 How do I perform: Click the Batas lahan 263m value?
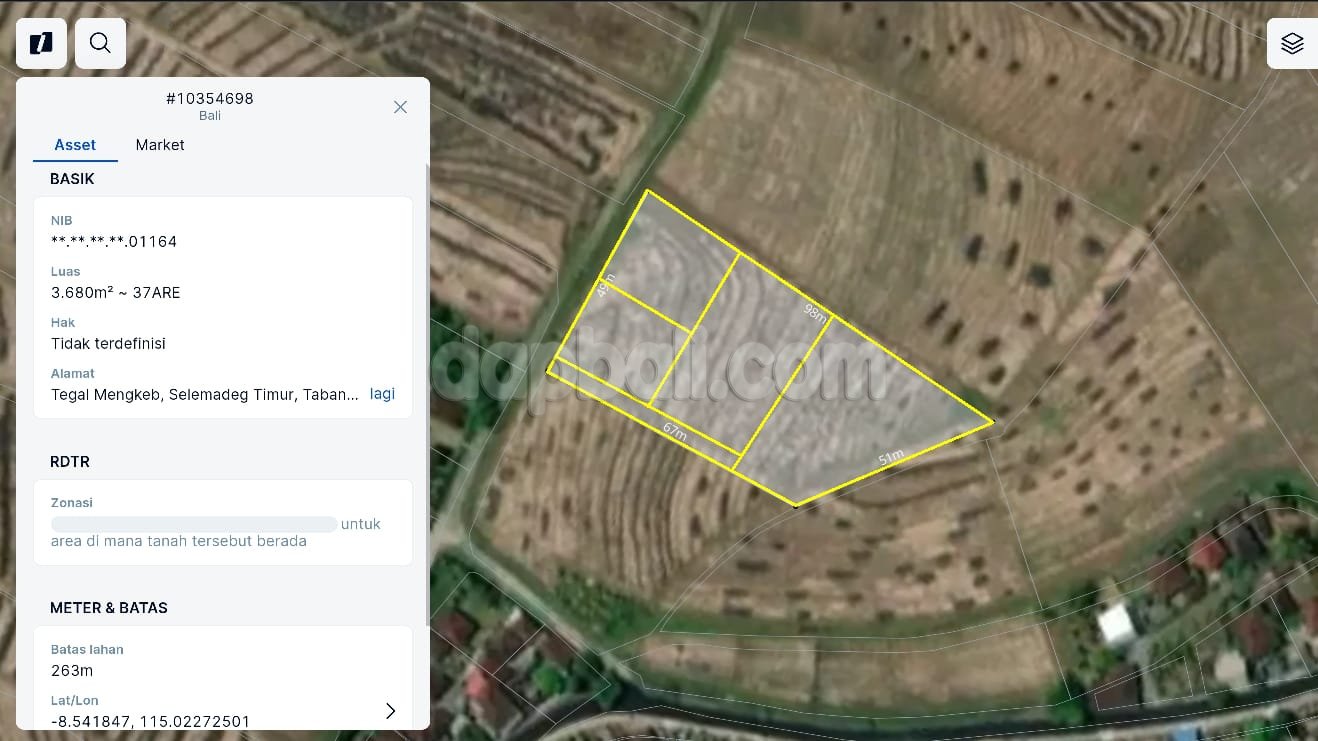pos(72,671)
